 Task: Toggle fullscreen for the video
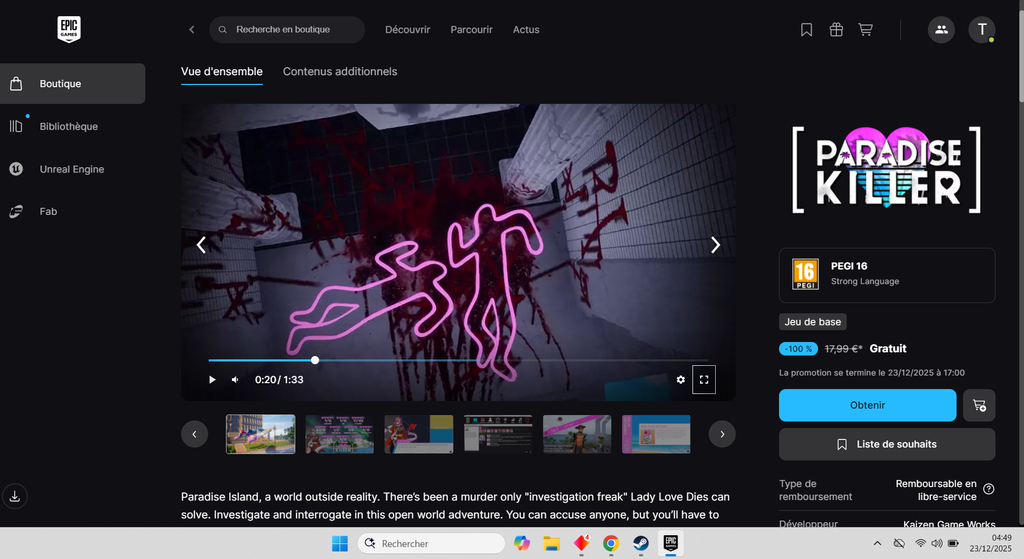704,380
